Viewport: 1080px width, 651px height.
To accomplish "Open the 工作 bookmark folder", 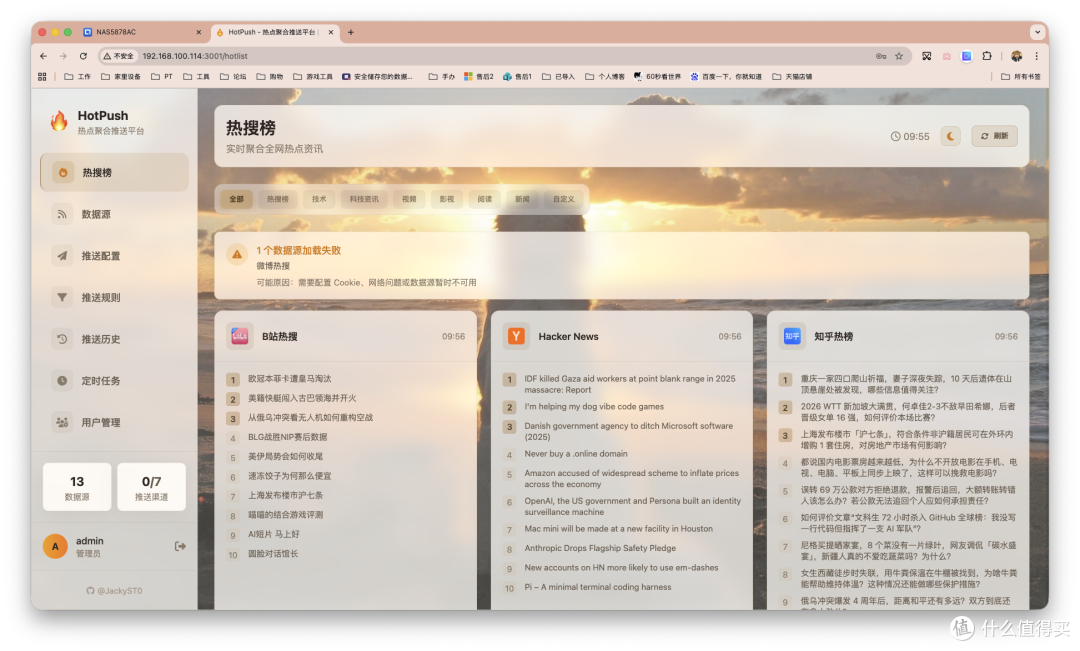I will pyautogui.click(x=77, y=76).
